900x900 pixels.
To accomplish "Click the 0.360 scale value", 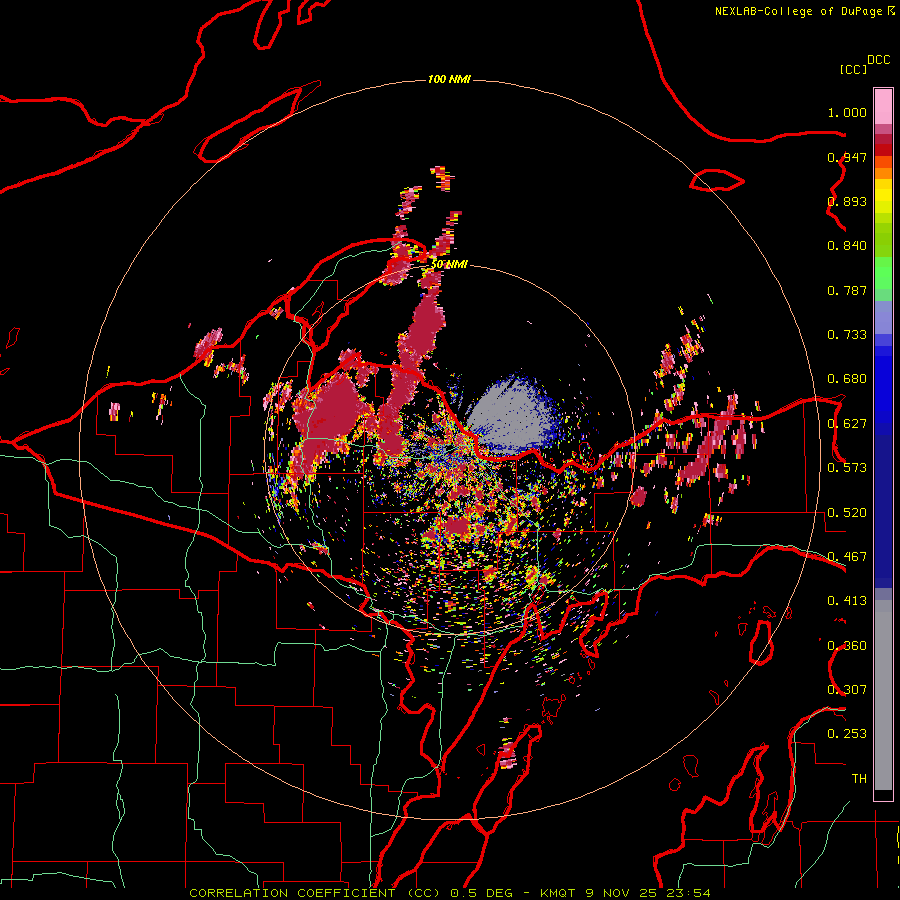I will tap(847, 646).
